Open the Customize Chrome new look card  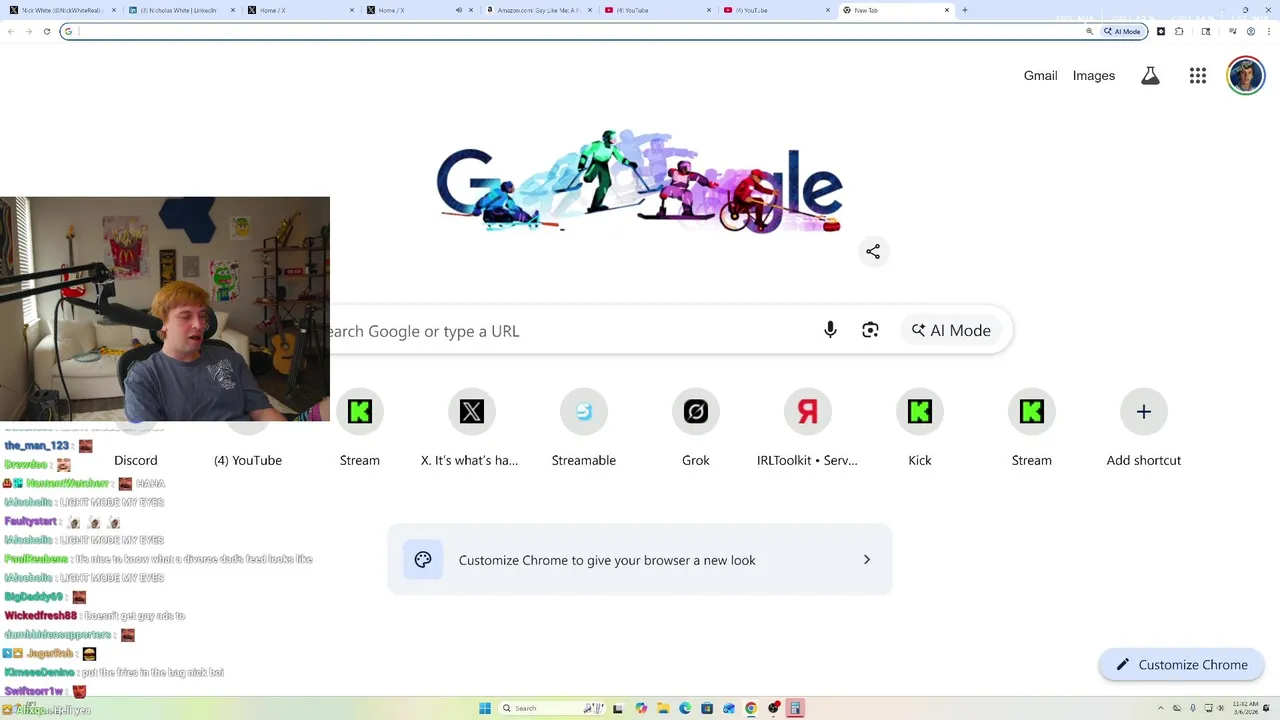tap(640, 560)
